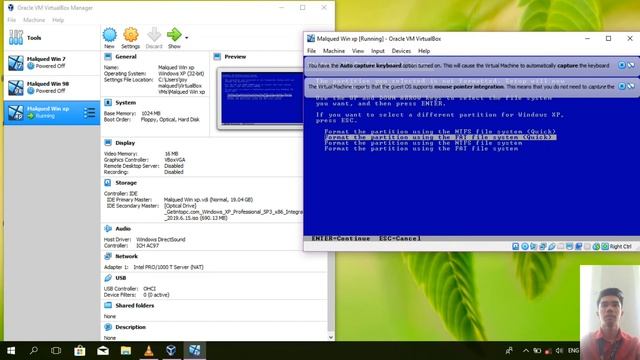This screenshot has height=360, width=640.
Task: Open Help menu in the VM window
Action: click(424, 51)
